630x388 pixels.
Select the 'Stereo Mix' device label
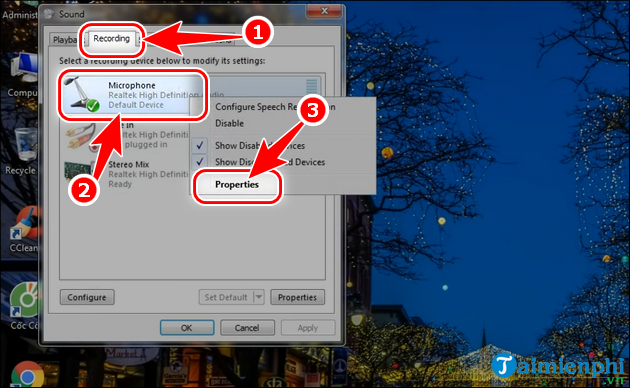pos(129,164)
